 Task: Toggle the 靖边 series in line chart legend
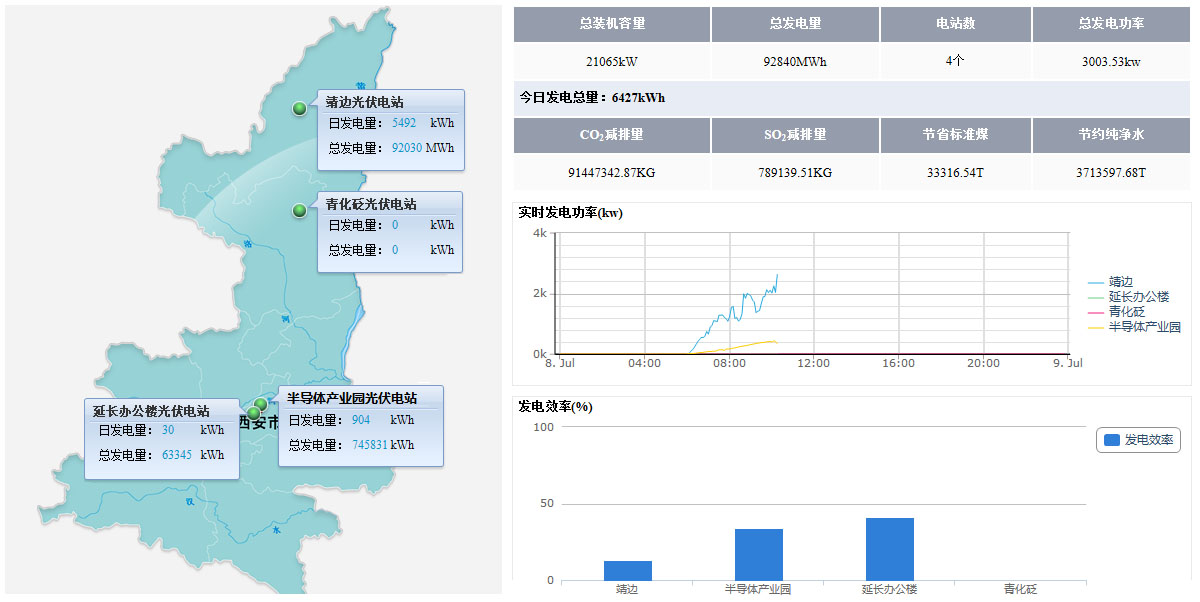(x=1120, y=282)
